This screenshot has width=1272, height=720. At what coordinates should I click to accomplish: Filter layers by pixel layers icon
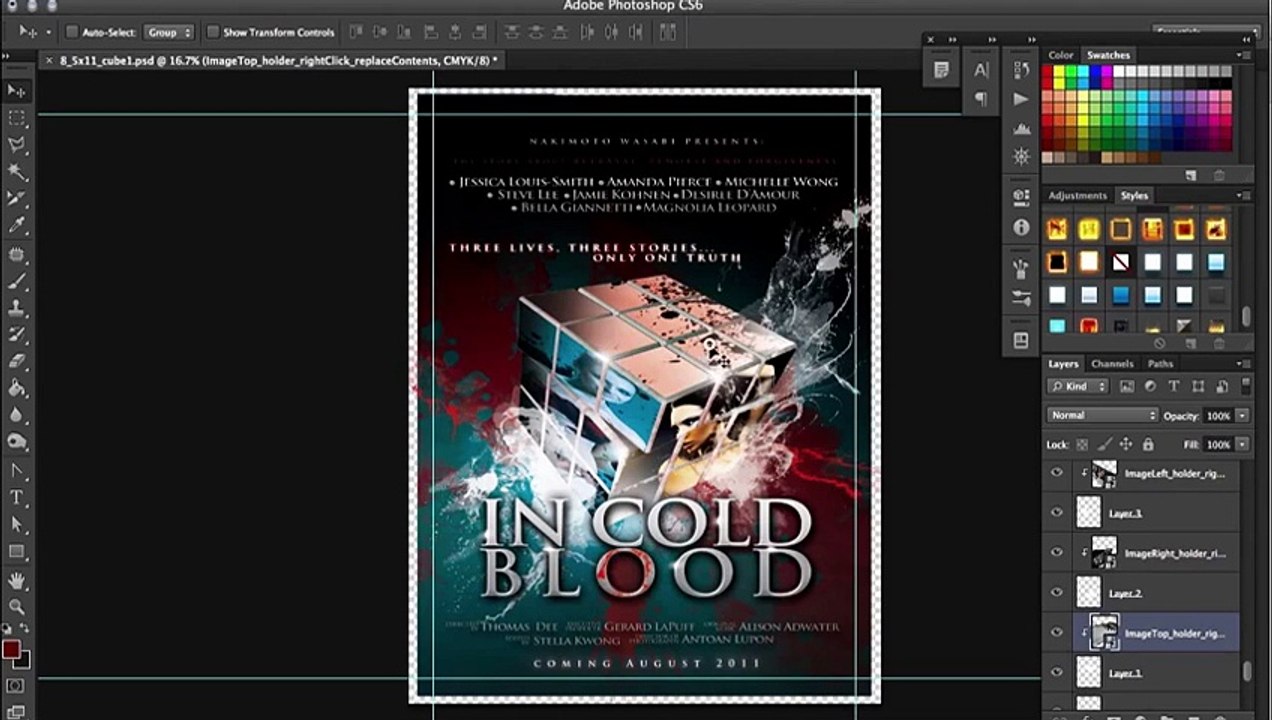(x=1127, y=386)
